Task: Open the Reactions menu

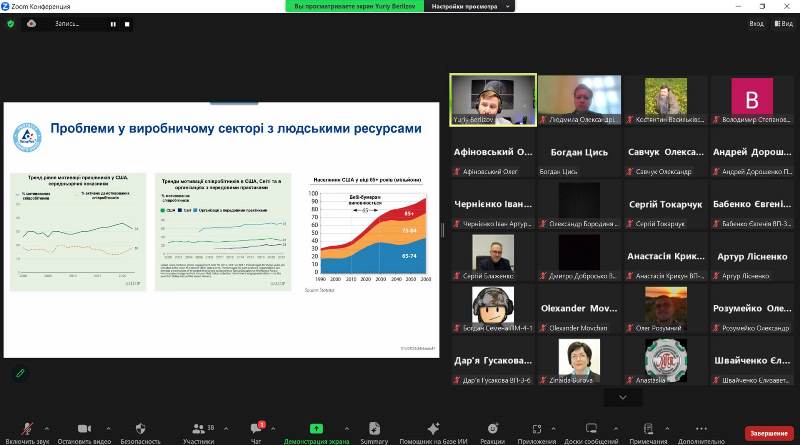Action: pos(492,433)
